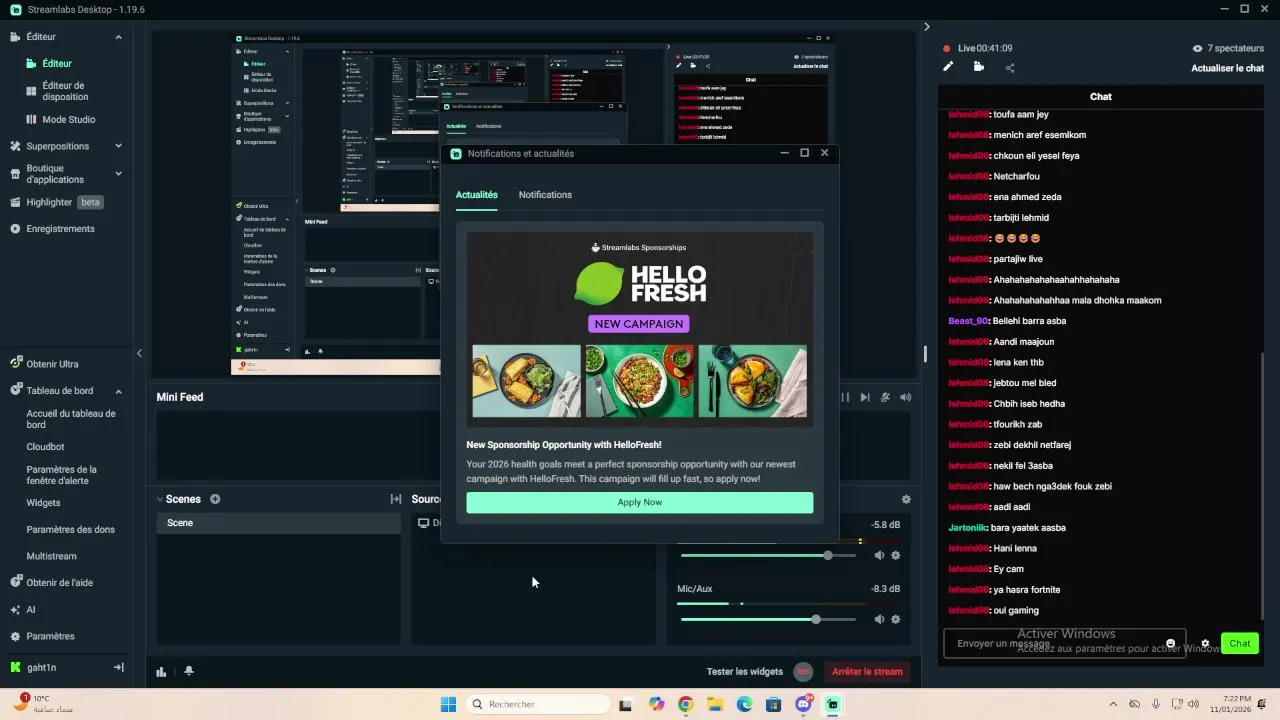
Task: Open the Widgets page
Action: (x=43, y=503)
